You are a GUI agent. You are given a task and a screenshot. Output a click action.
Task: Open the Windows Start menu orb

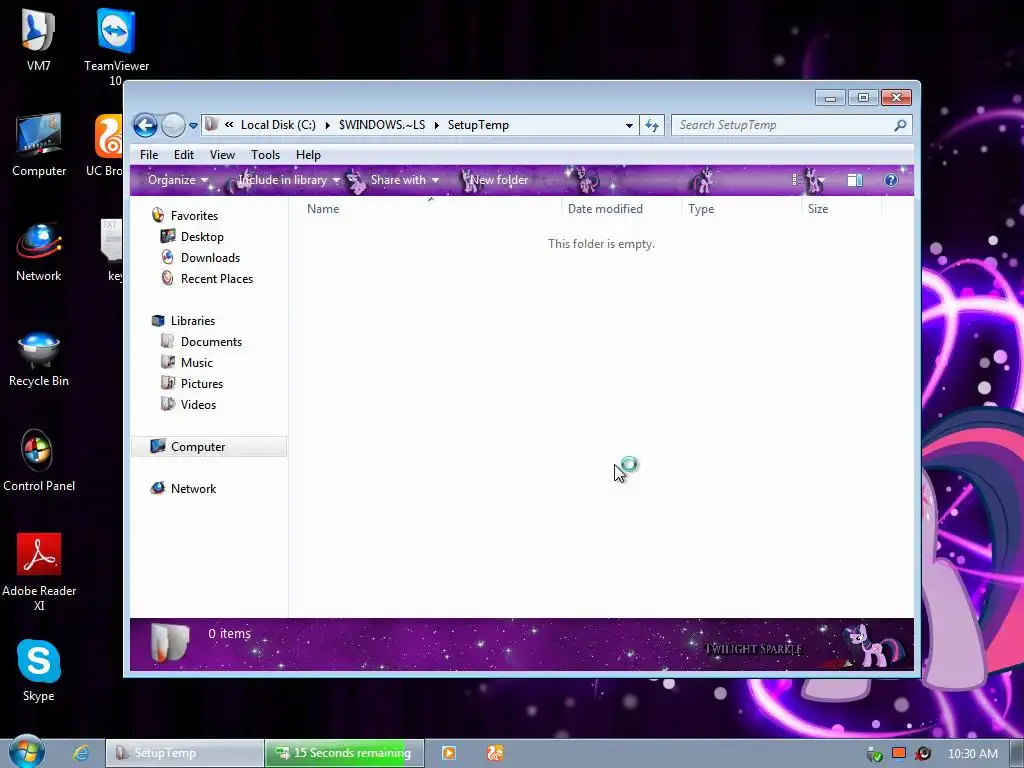[x=26, y=752]
